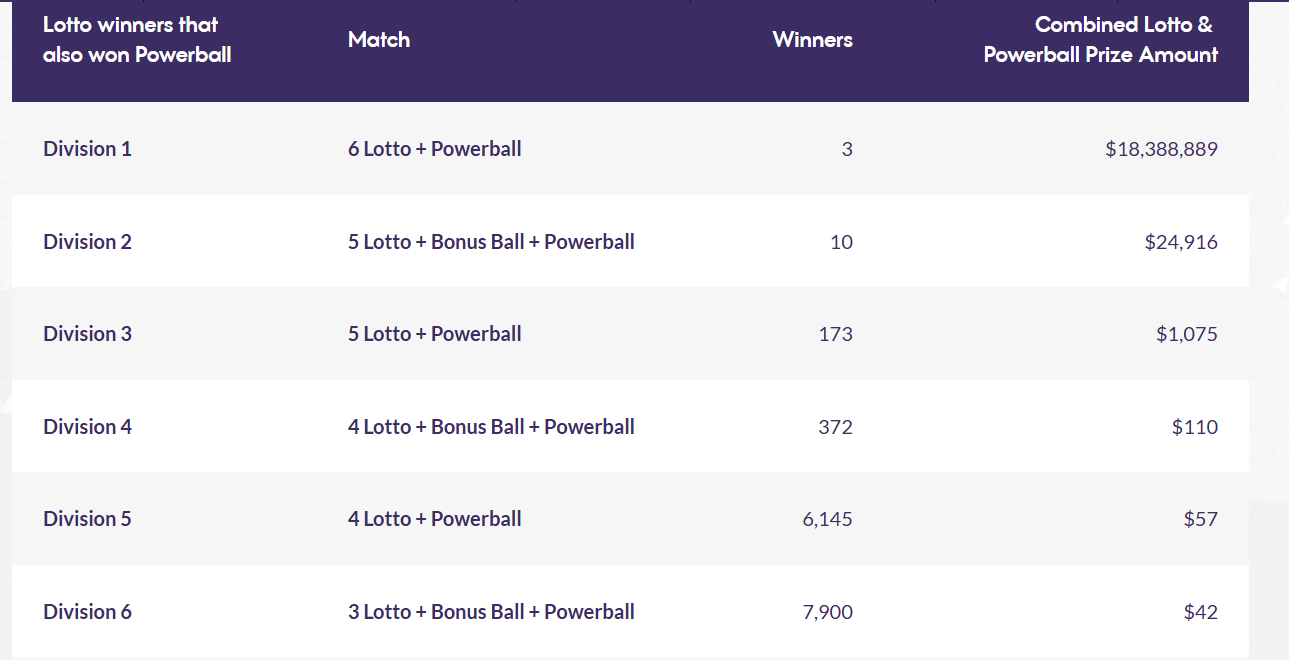Select 5 Lotto + Bonus Ball + Powerball text
Viewport: 1289px width, 660px height.
coord(491,242)
